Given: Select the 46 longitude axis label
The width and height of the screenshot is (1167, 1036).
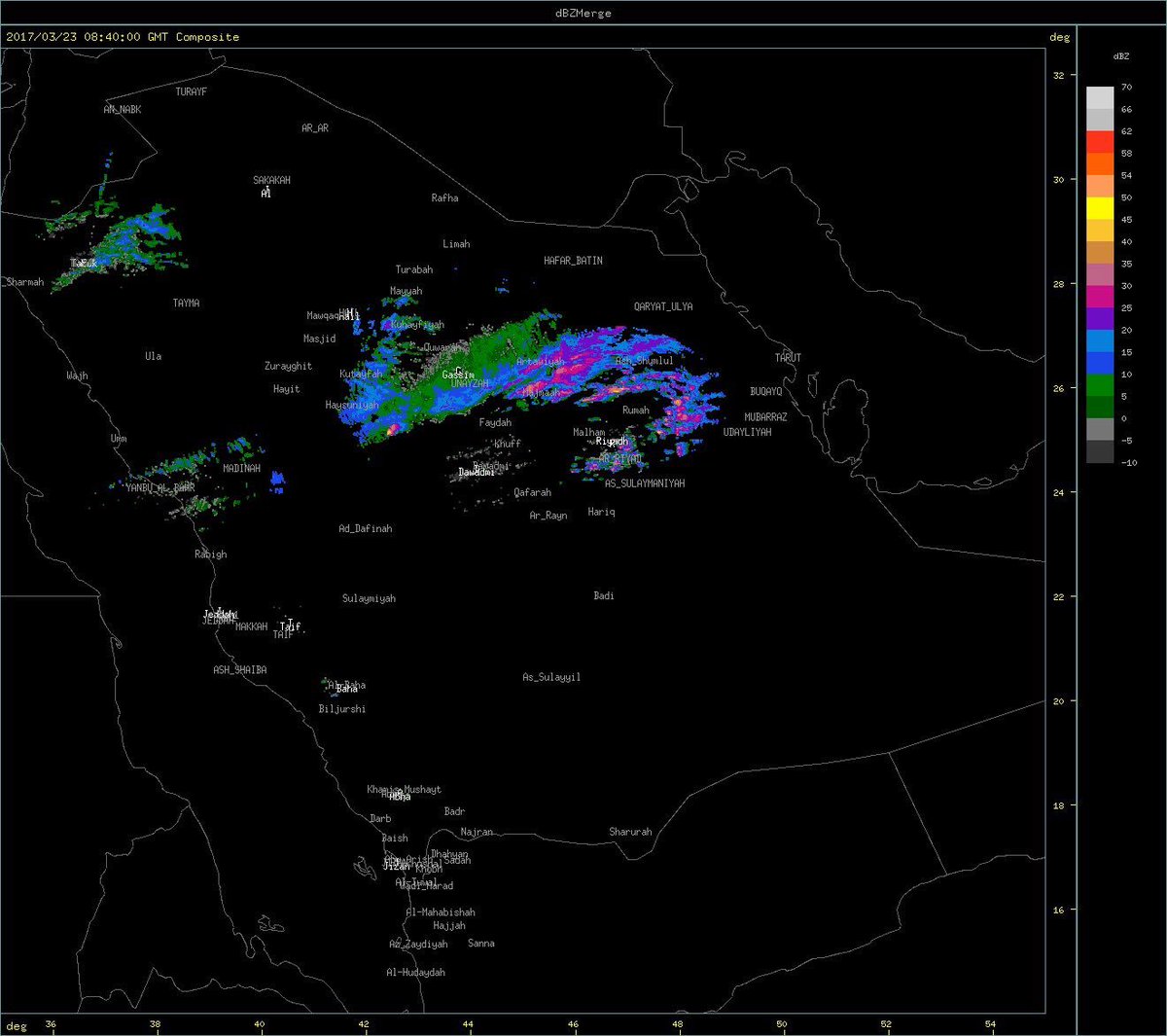Looking at the screenshot, I should 573,1024.
